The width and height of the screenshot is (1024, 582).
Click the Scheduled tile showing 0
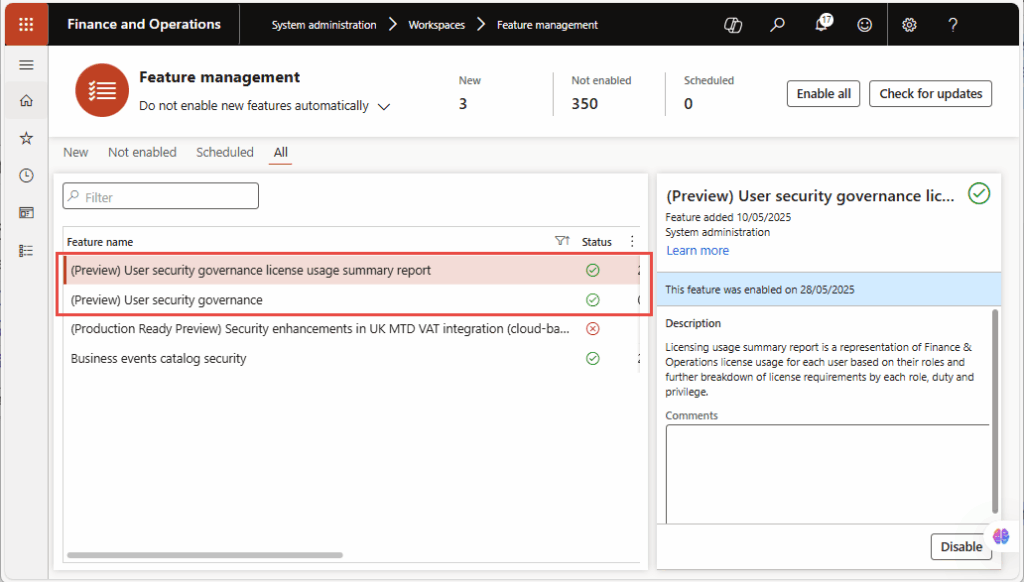click(x=709, y=93)
